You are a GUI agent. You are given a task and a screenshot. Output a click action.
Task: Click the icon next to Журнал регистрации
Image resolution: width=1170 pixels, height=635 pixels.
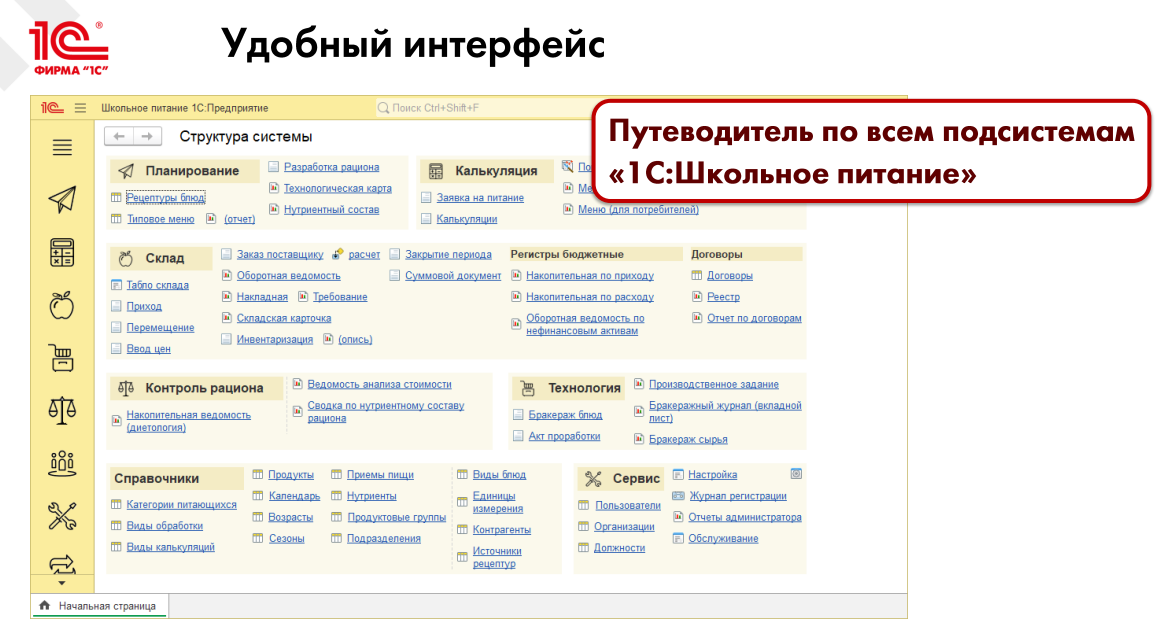[x=678, y=495]
